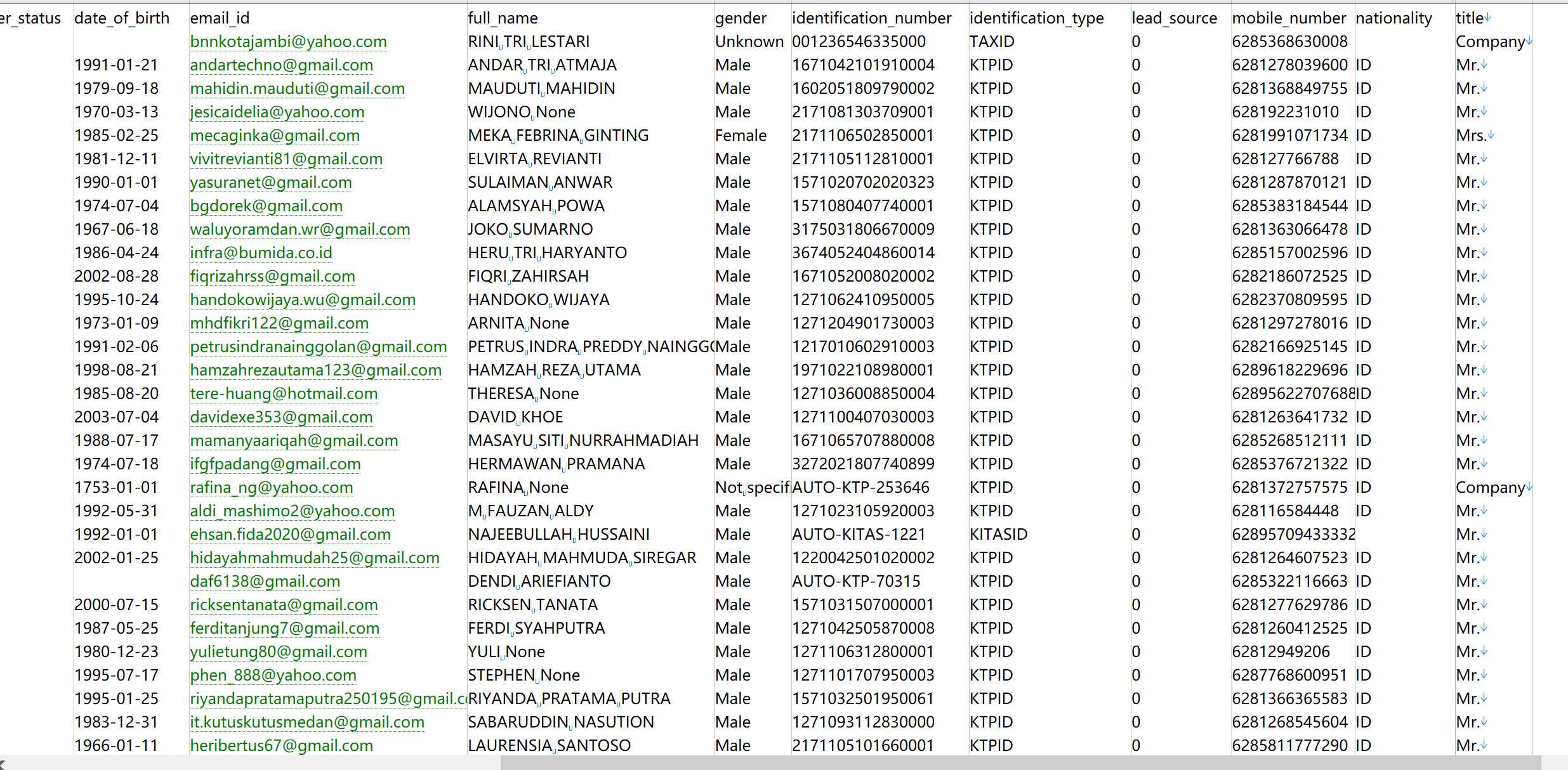Select the Mrs. title cell
The height and width of the screenshot is (770, 1568).
(x=1472, y=136)
